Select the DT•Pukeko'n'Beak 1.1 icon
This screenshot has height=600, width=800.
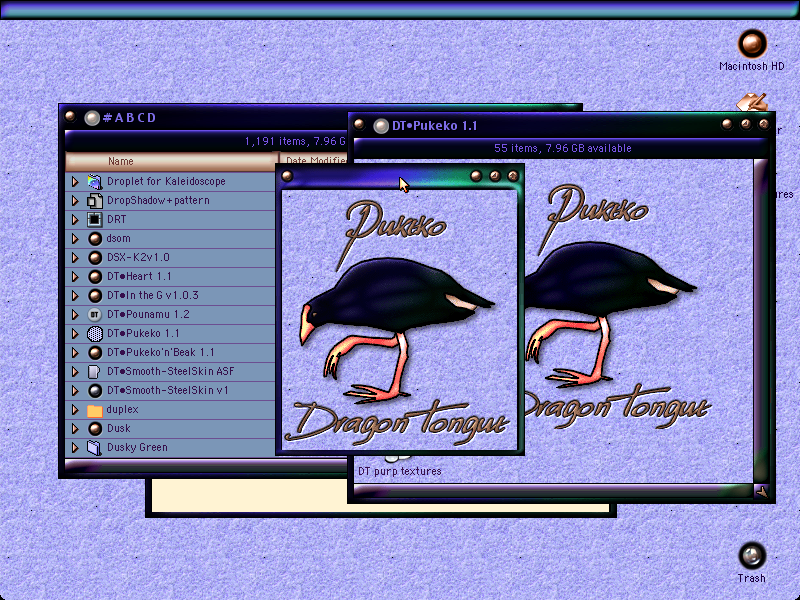pyautogui.click(x=94, y=353)
